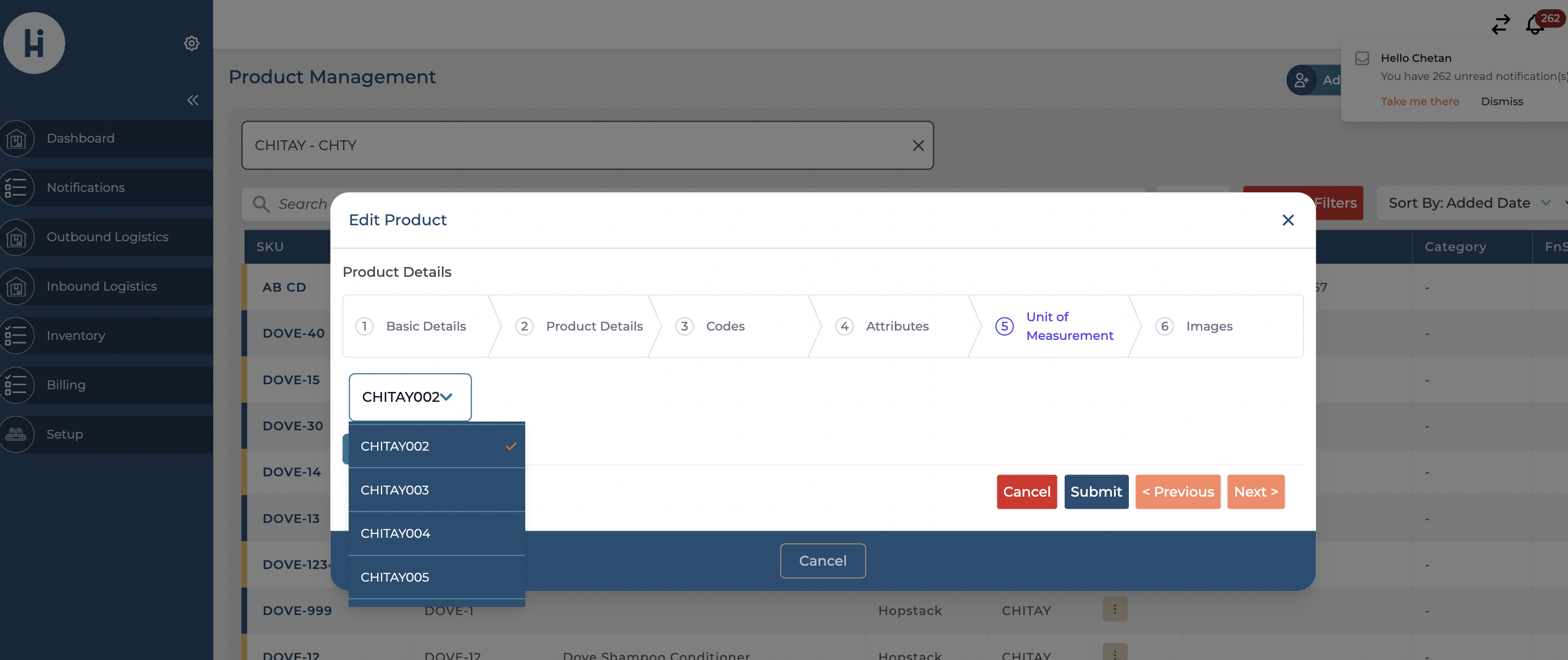Click the swap arrows icon in header

click(1501, 25)
